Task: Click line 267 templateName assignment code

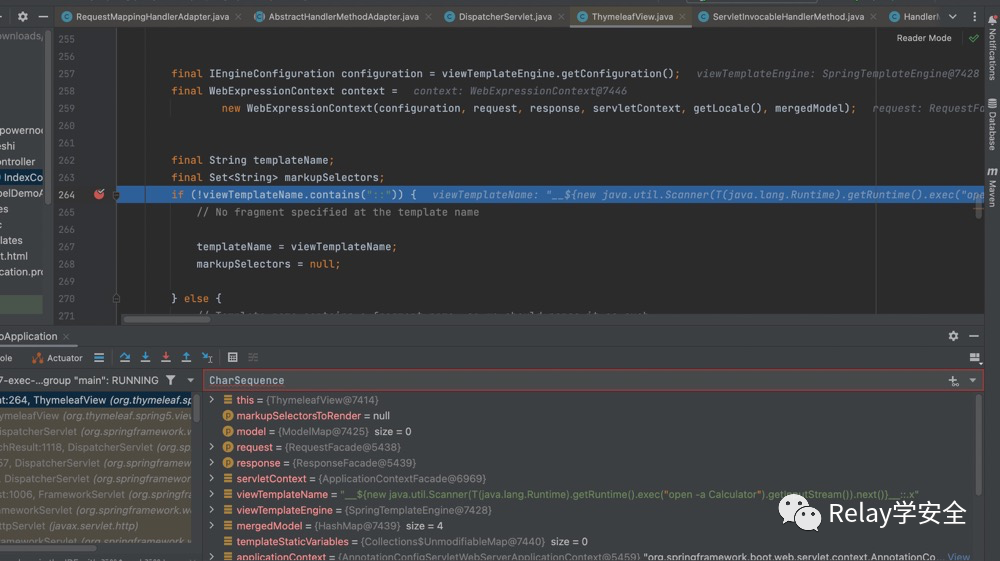Action: pyautogui.click(x=297, y=247)
